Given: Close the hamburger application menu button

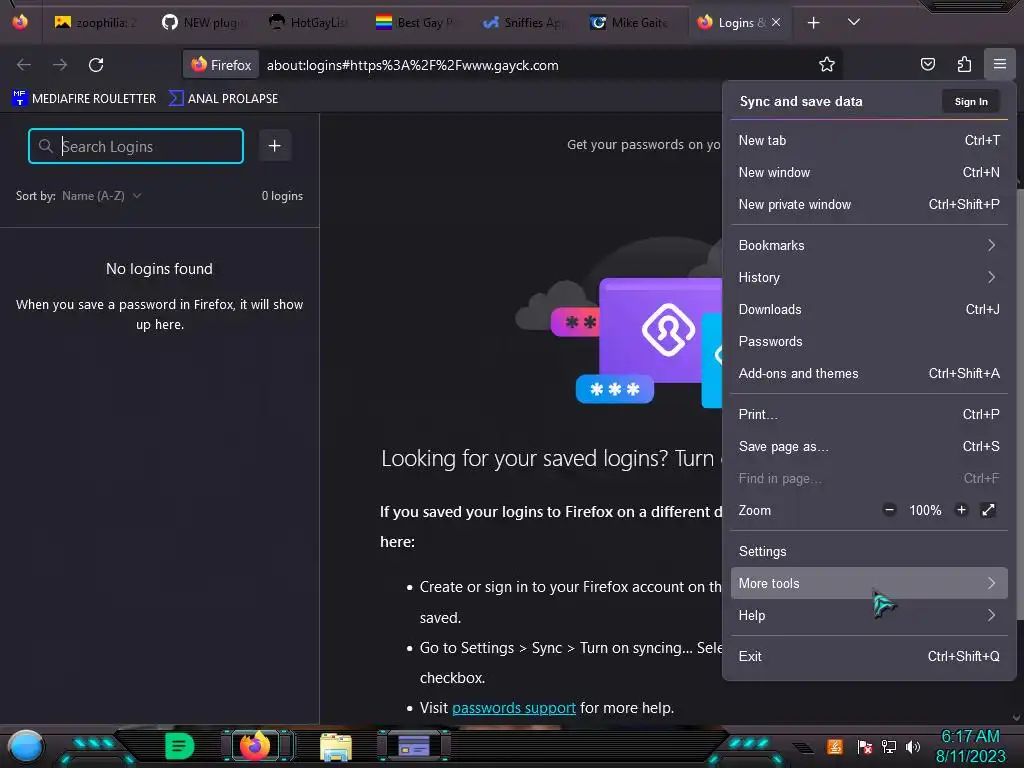Looking at the screenshot, I should coord(1000,64).
